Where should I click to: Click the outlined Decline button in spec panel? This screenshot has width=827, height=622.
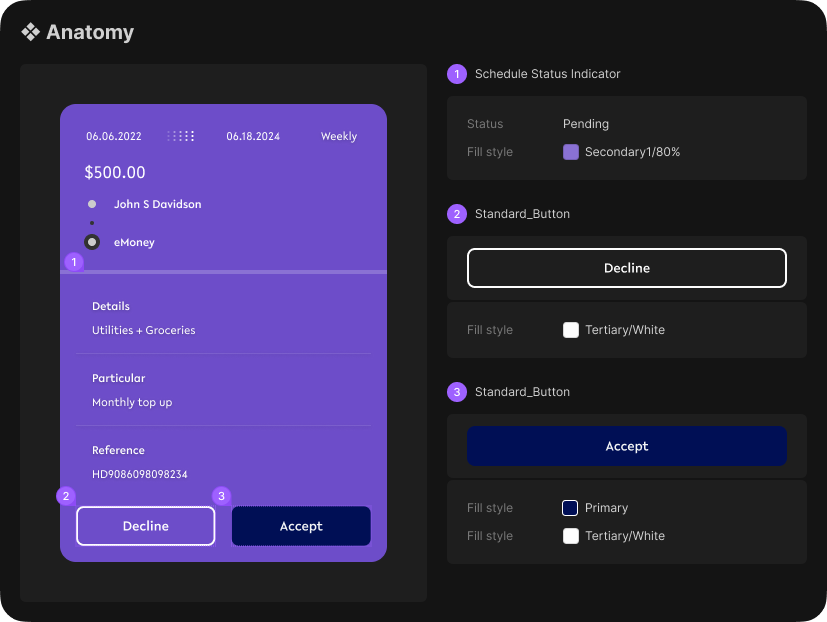point(627,268)
